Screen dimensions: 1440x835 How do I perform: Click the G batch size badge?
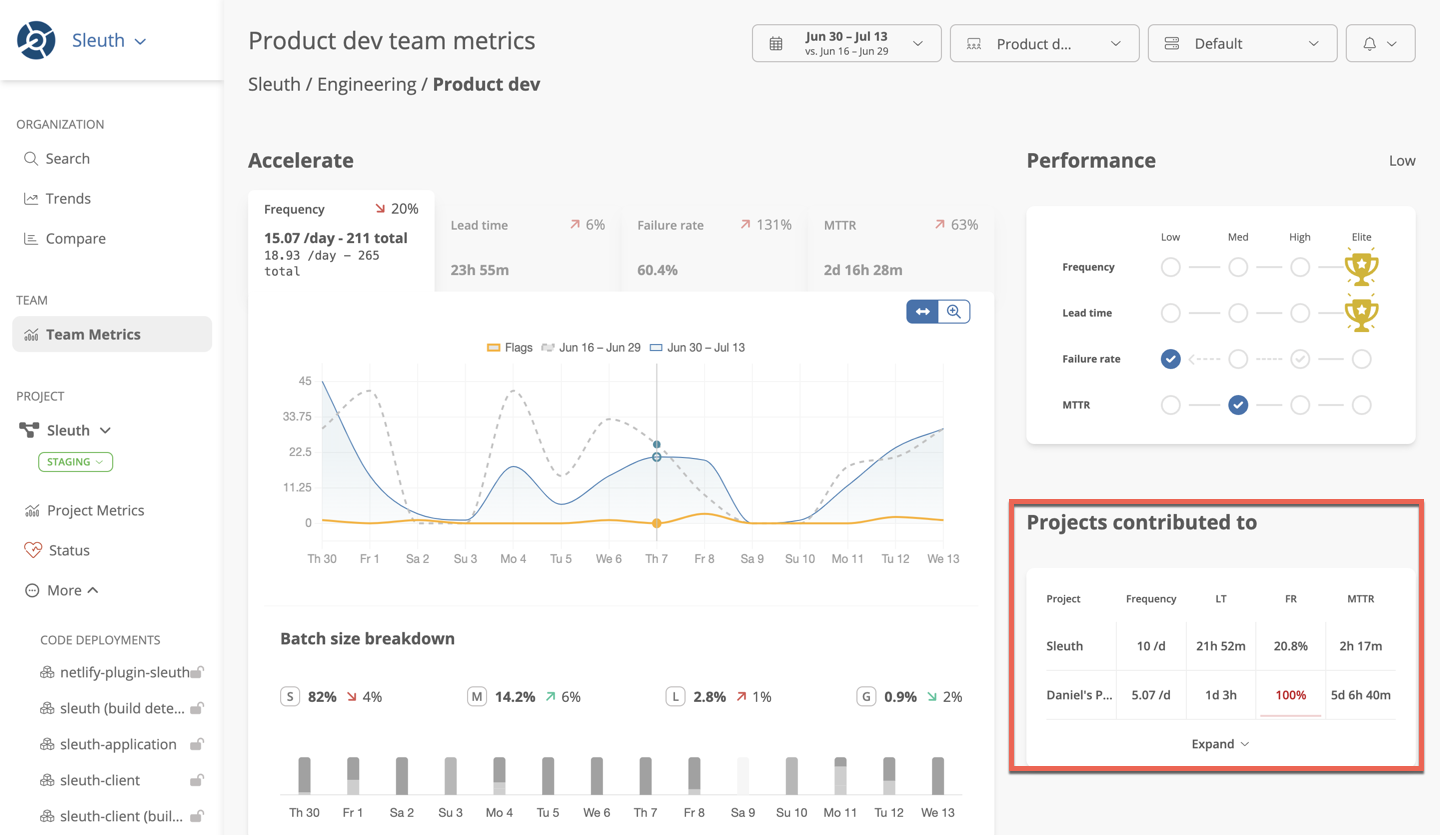click(866, 696)
